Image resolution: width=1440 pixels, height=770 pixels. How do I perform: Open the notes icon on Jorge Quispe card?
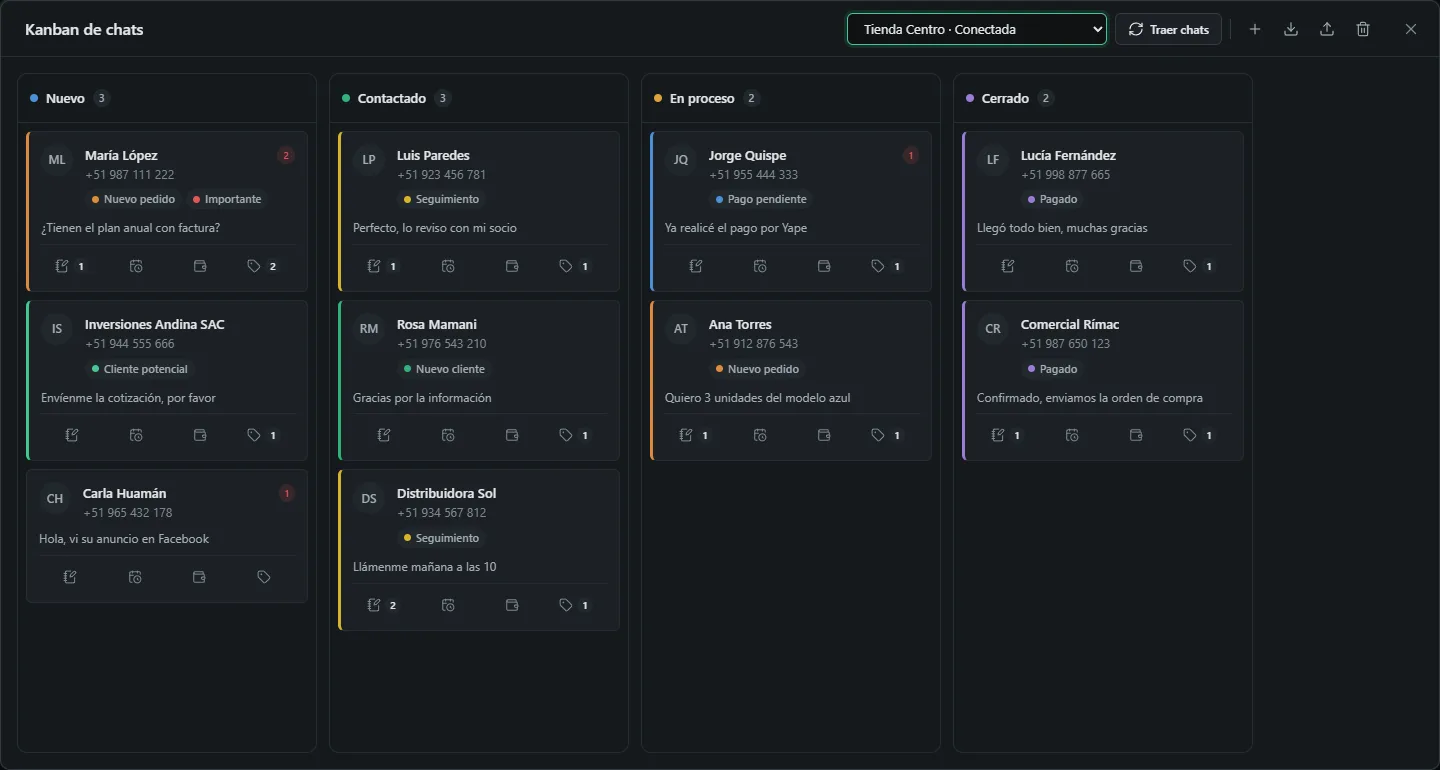(696, 266)
